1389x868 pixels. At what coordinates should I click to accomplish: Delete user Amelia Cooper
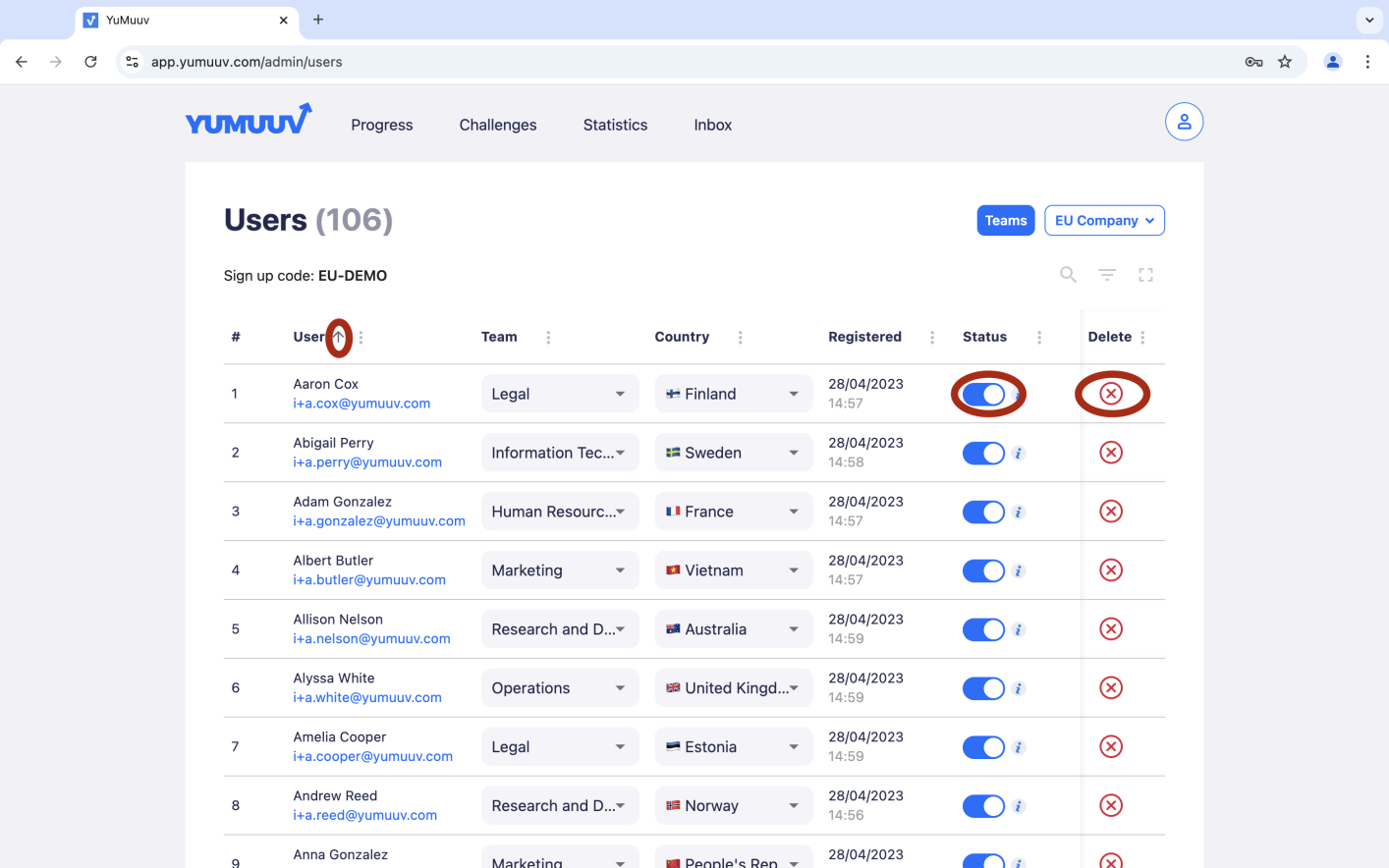[x=1111, y=747]
